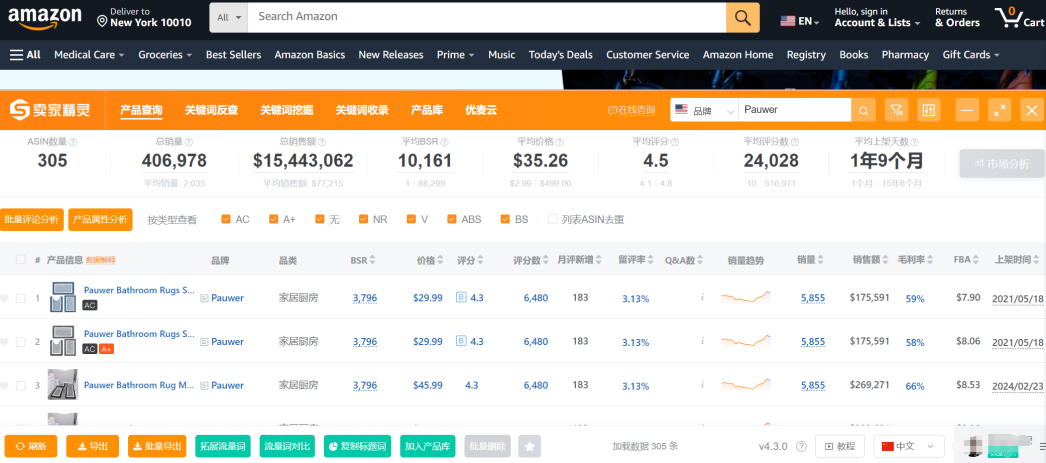Click the B badge in row 1 rating

[461, 298]
